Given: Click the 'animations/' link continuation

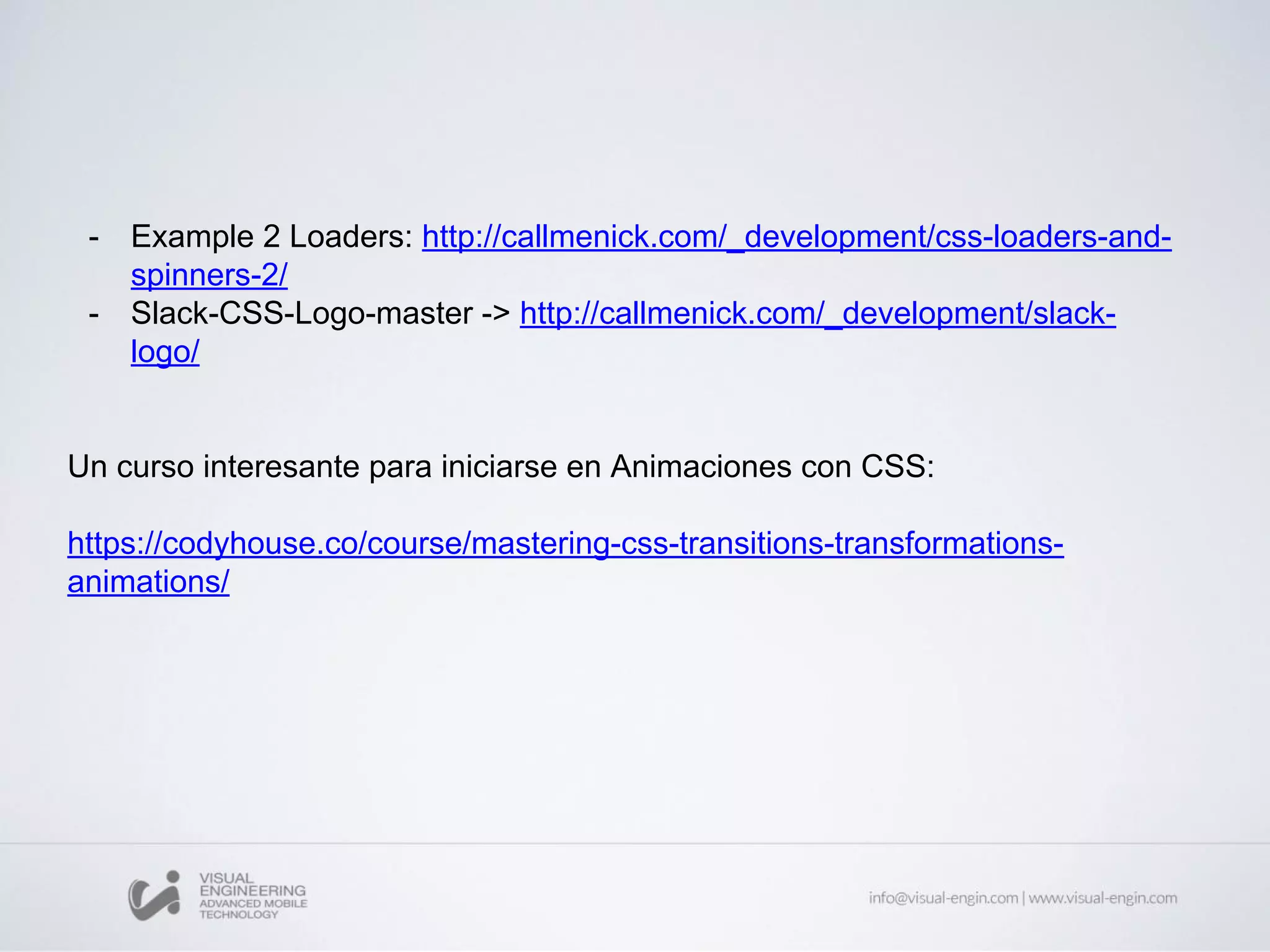Looking at the screenshot, I should pyautogui.click(x=148, y=582).
